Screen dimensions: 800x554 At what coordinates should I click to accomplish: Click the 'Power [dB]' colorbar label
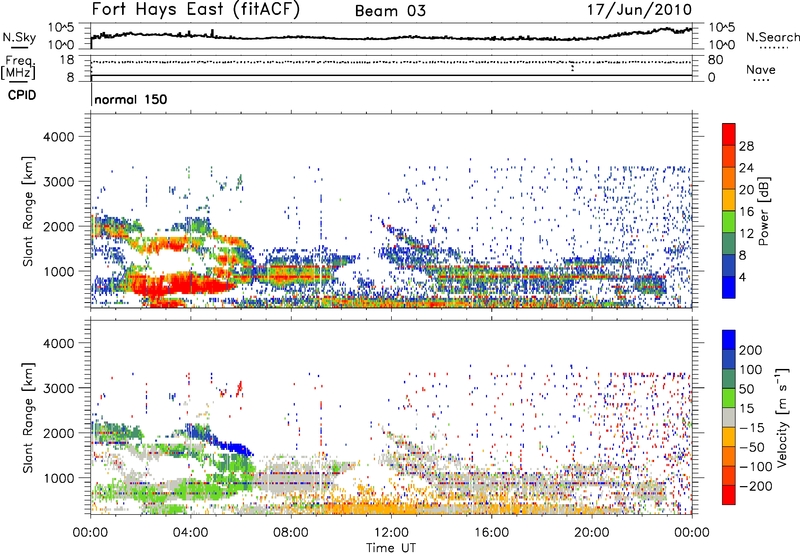click(763, 211)
